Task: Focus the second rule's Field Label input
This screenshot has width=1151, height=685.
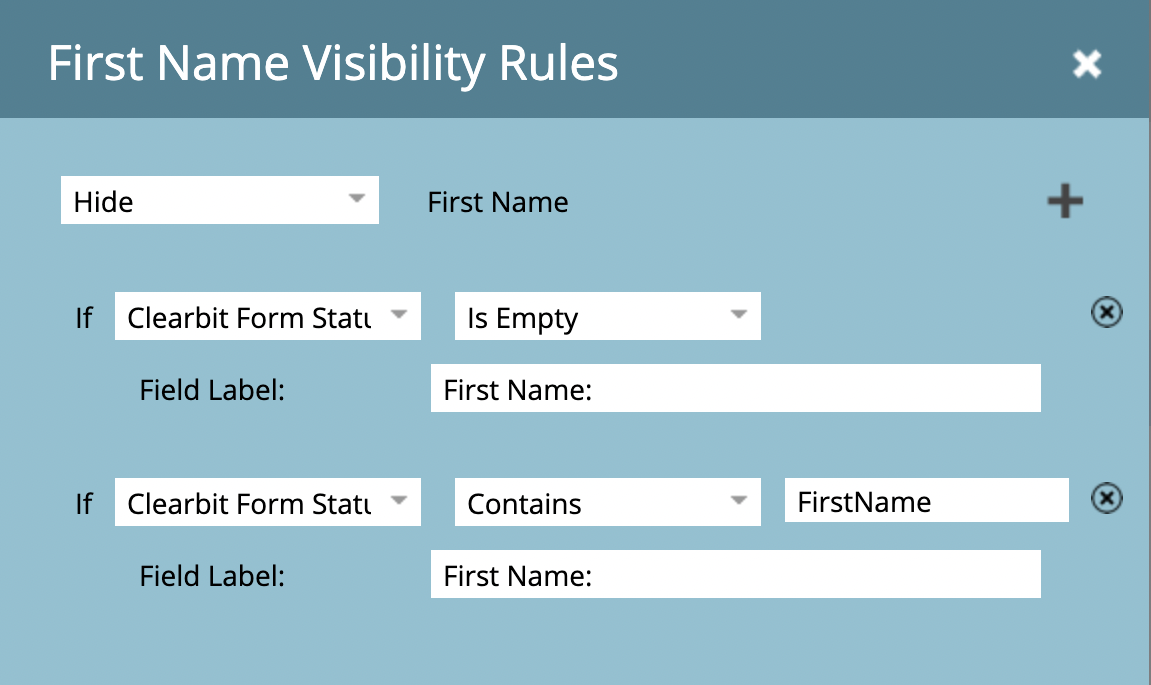Action: (735, 575)
